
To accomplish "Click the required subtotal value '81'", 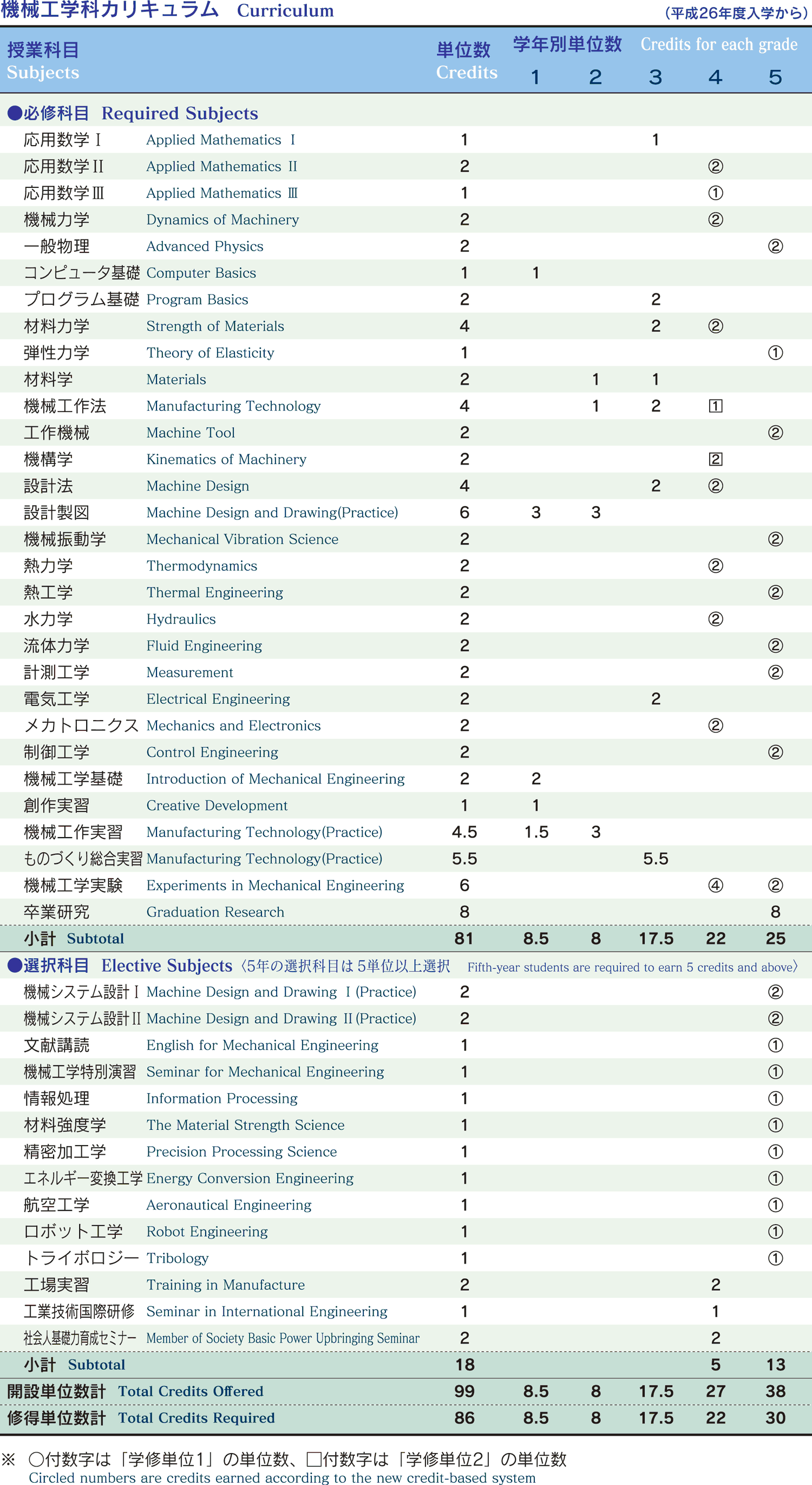I will 464,939.
